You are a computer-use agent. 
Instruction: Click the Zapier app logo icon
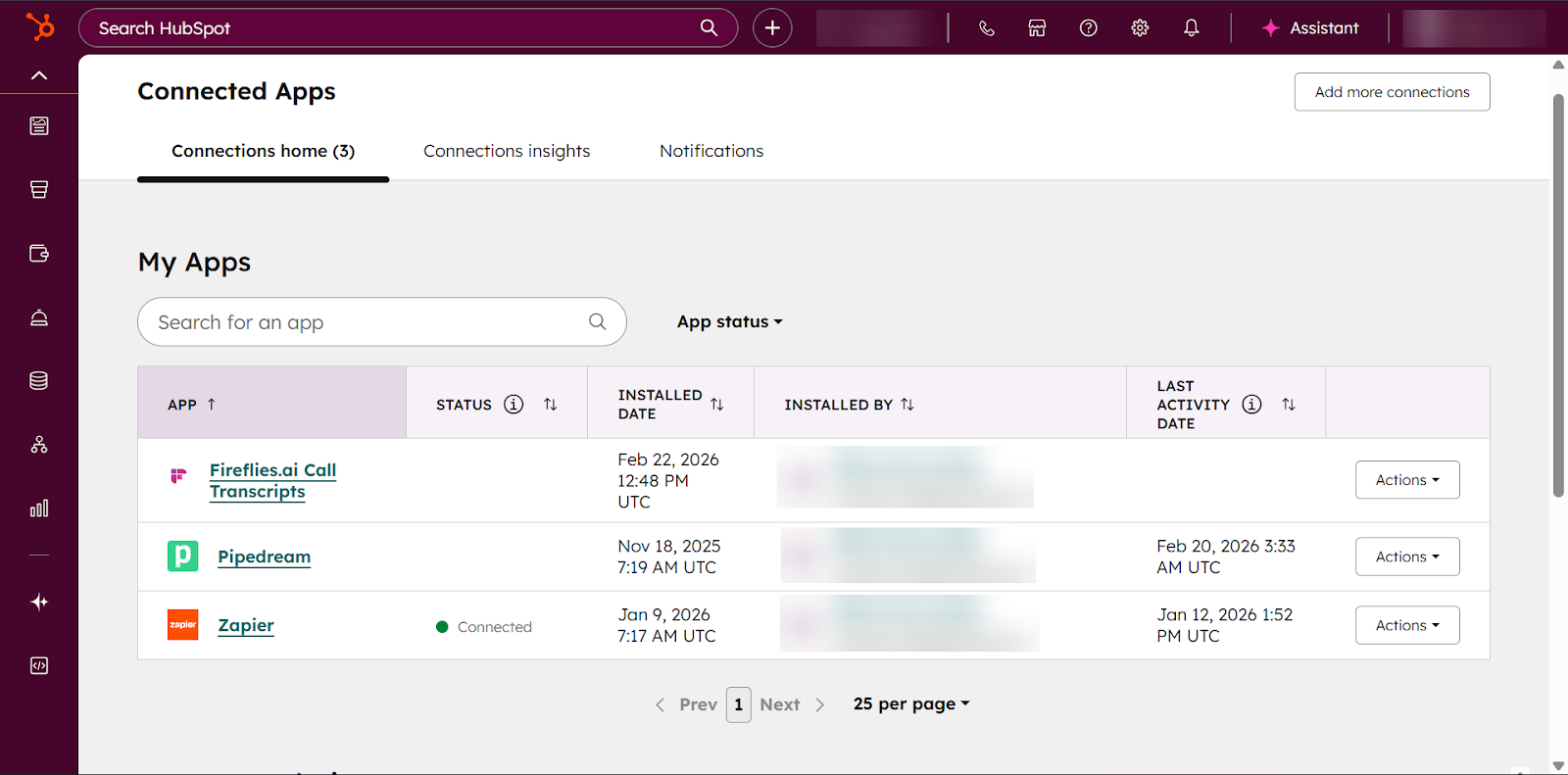182,624
